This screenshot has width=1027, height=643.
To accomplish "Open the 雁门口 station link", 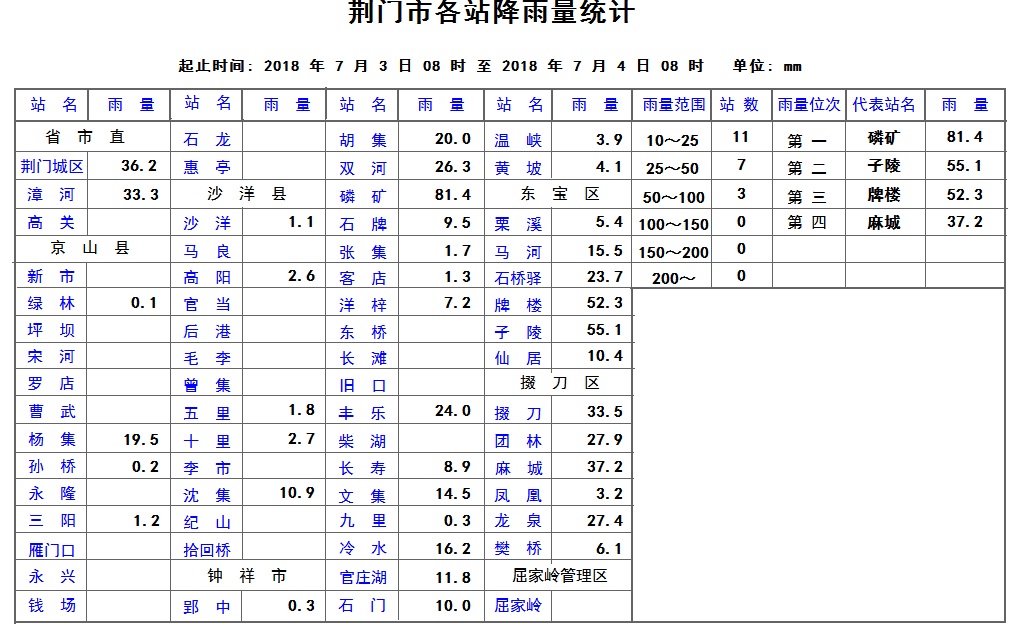I will coord(52,550).
